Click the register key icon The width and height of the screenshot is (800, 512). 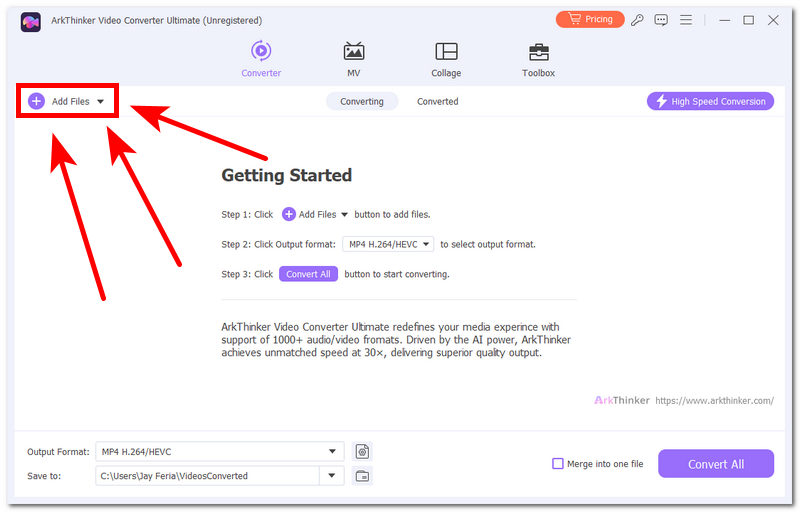click(637, 20)
